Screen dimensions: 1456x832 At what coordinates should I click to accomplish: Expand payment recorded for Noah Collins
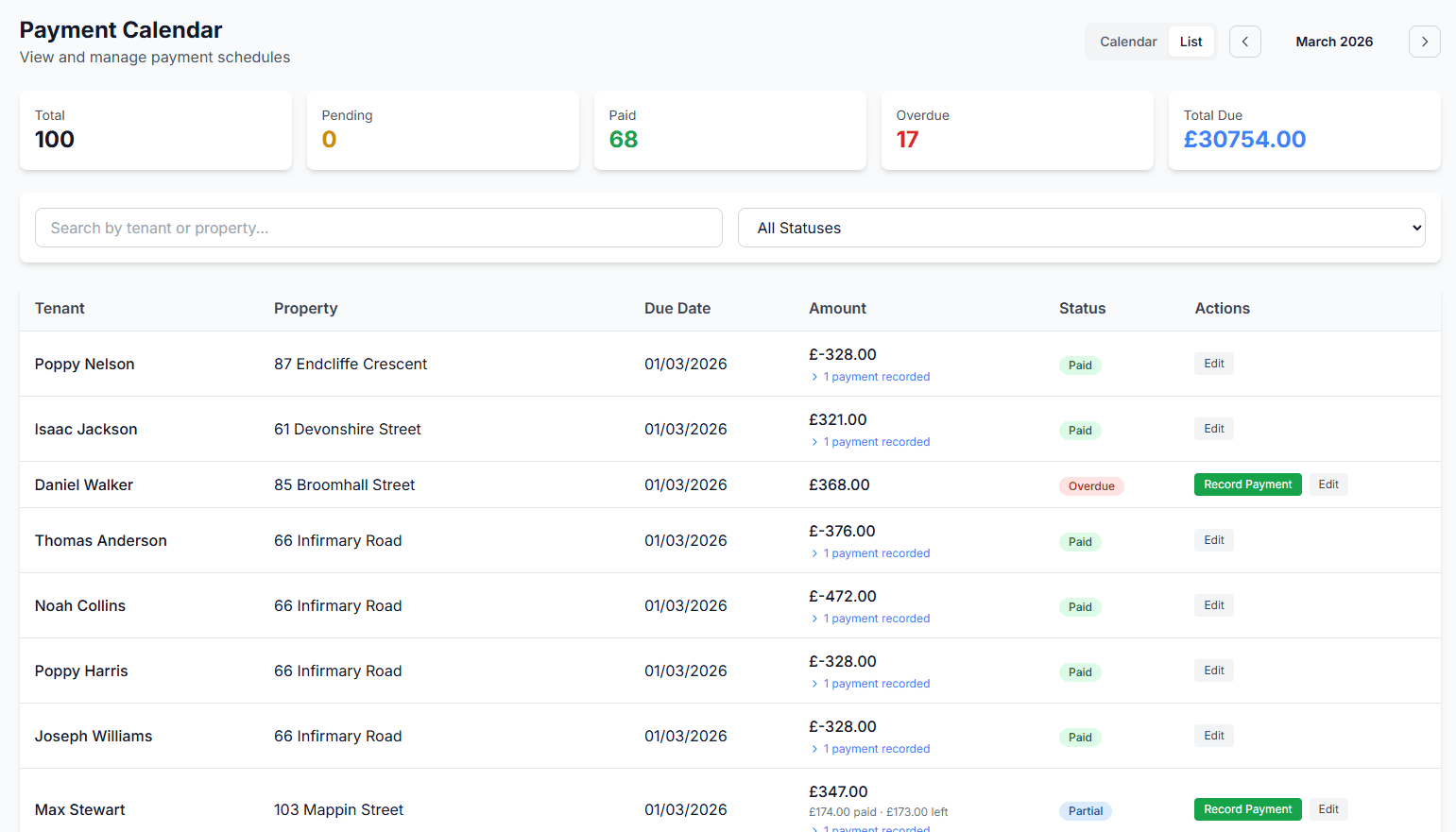(x=870, y=619)
